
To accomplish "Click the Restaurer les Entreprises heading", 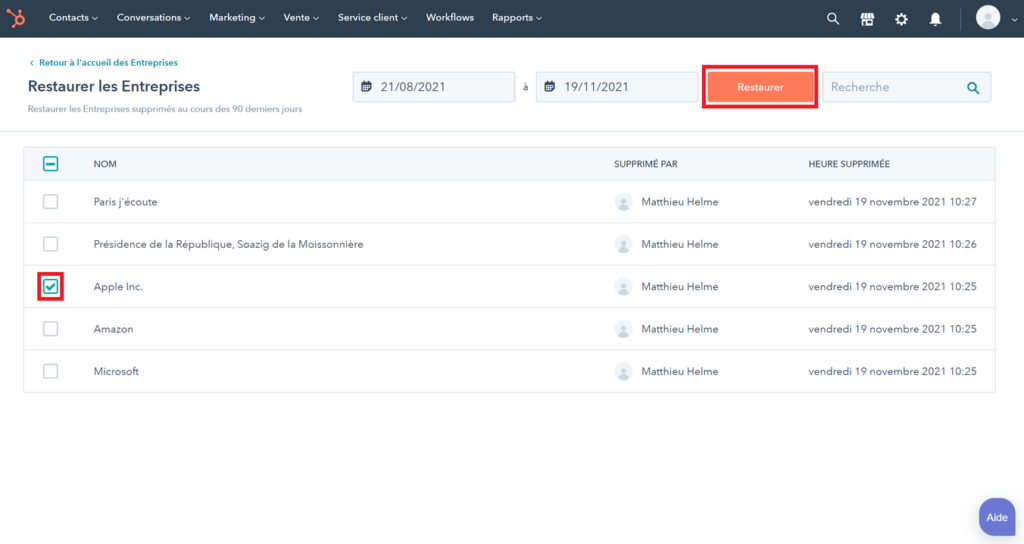I will click(x=114, y=86).
